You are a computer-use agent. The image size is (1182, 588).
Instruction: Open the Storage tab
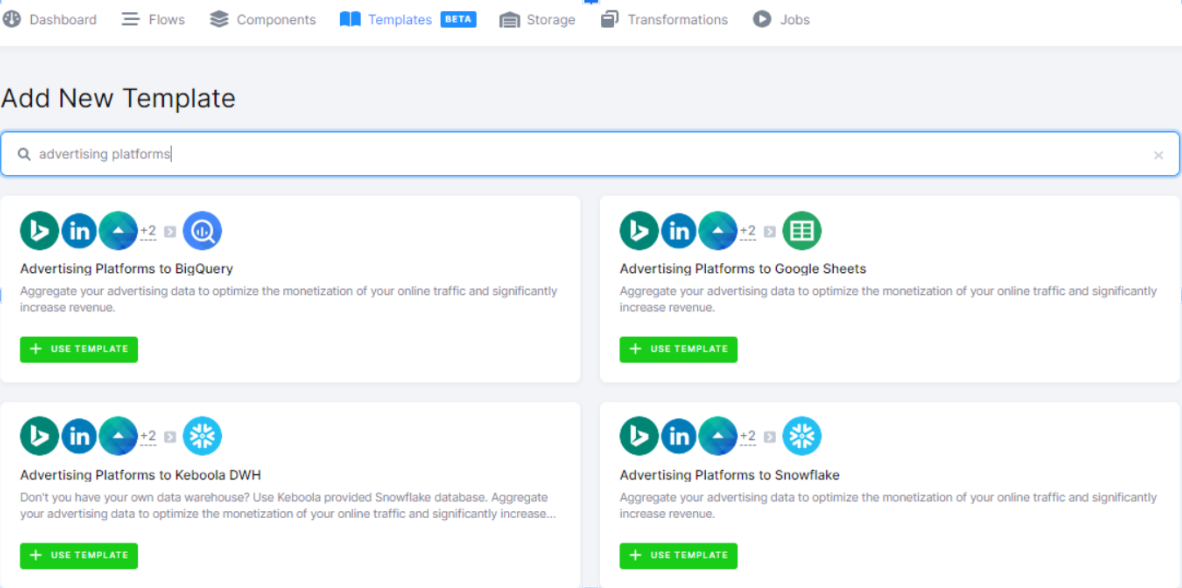coord(537,19)
